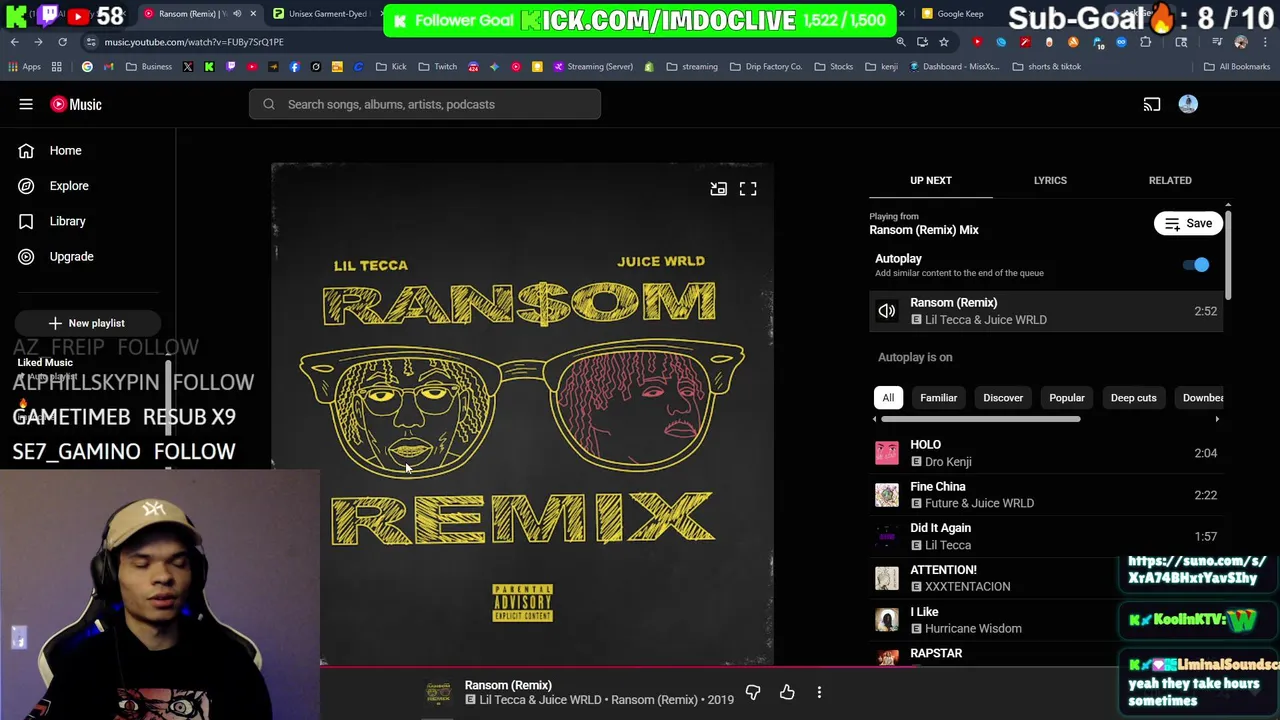Click the YouTube Music logo
Image resolution: width=1280 pixels, height=720 pixels.
click(x=76, y=104)
